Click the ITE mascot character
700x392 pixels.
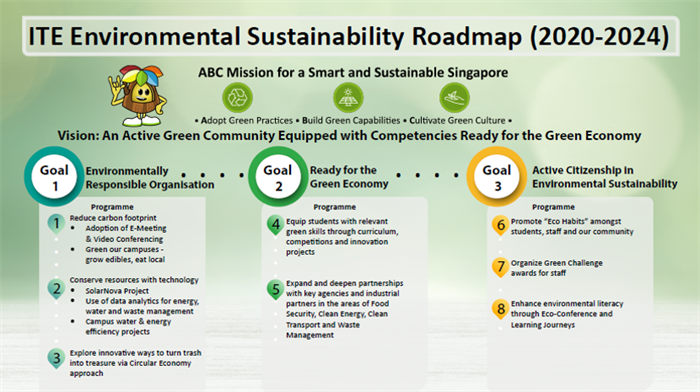[137, 95]
